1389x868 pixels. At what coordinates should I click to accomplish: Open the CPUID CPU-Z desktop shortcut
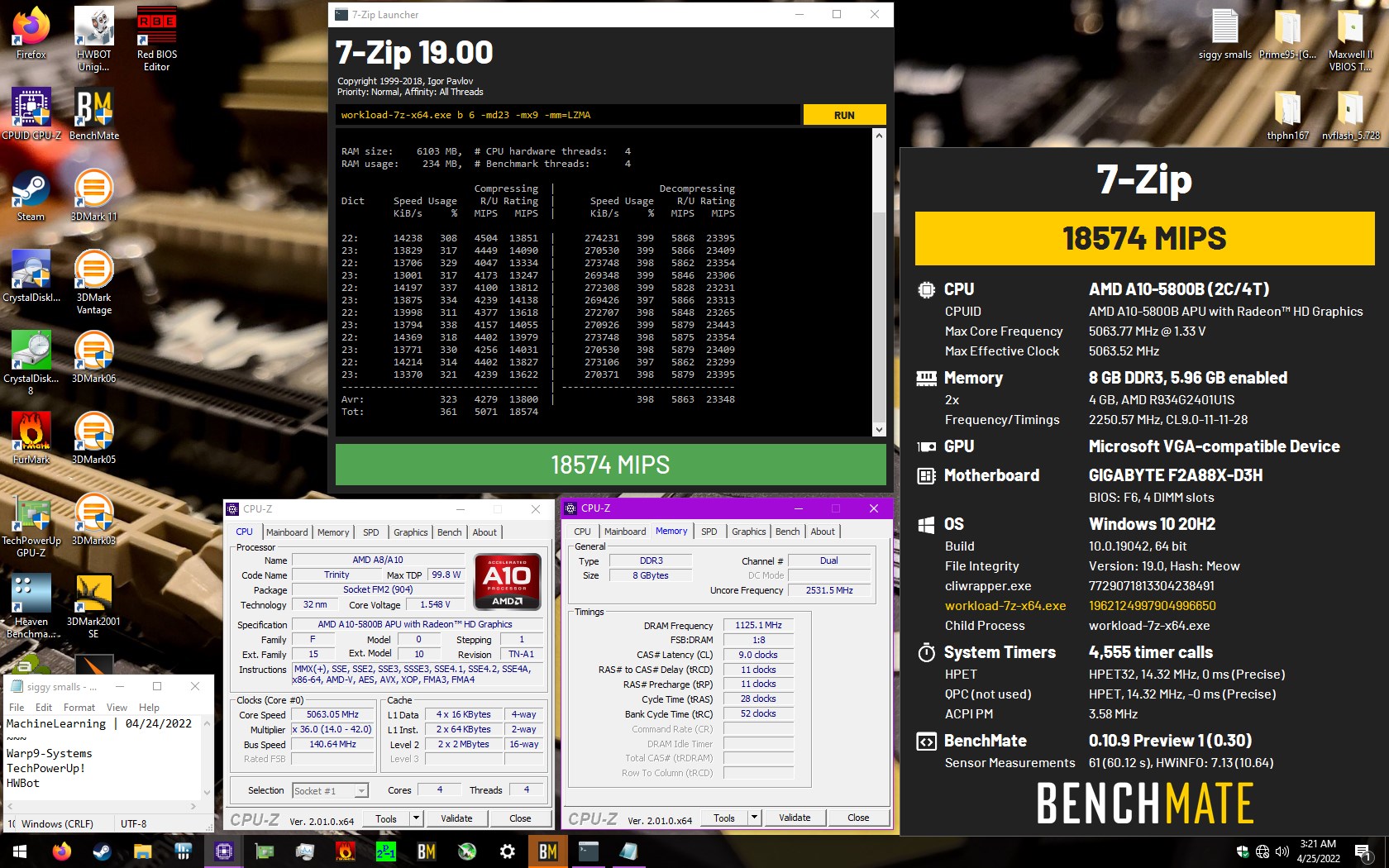coord(31,114)
